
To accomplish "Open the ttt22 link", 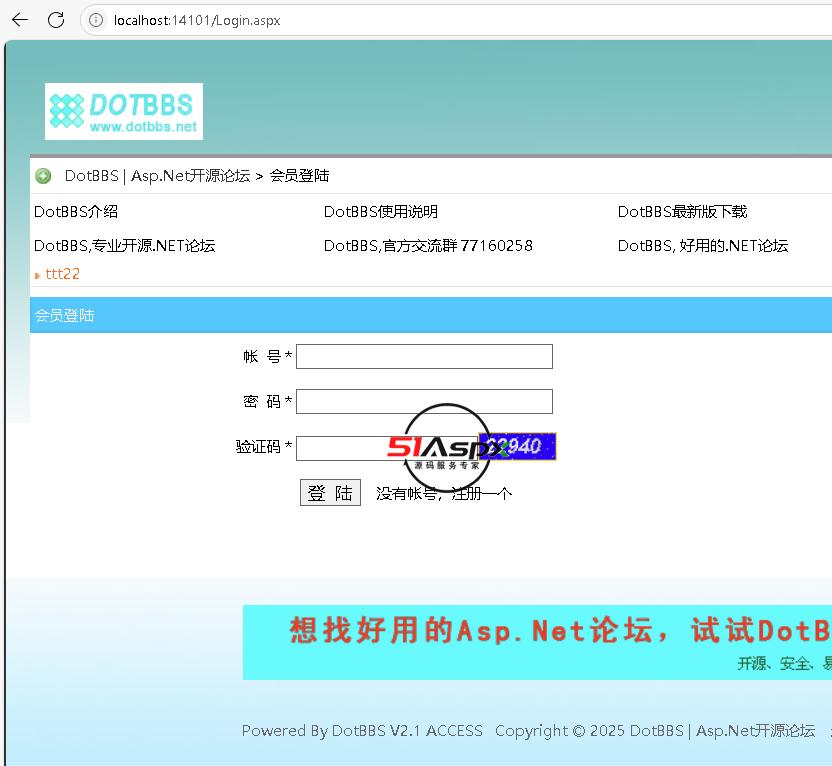I will (x=62, y=274).
